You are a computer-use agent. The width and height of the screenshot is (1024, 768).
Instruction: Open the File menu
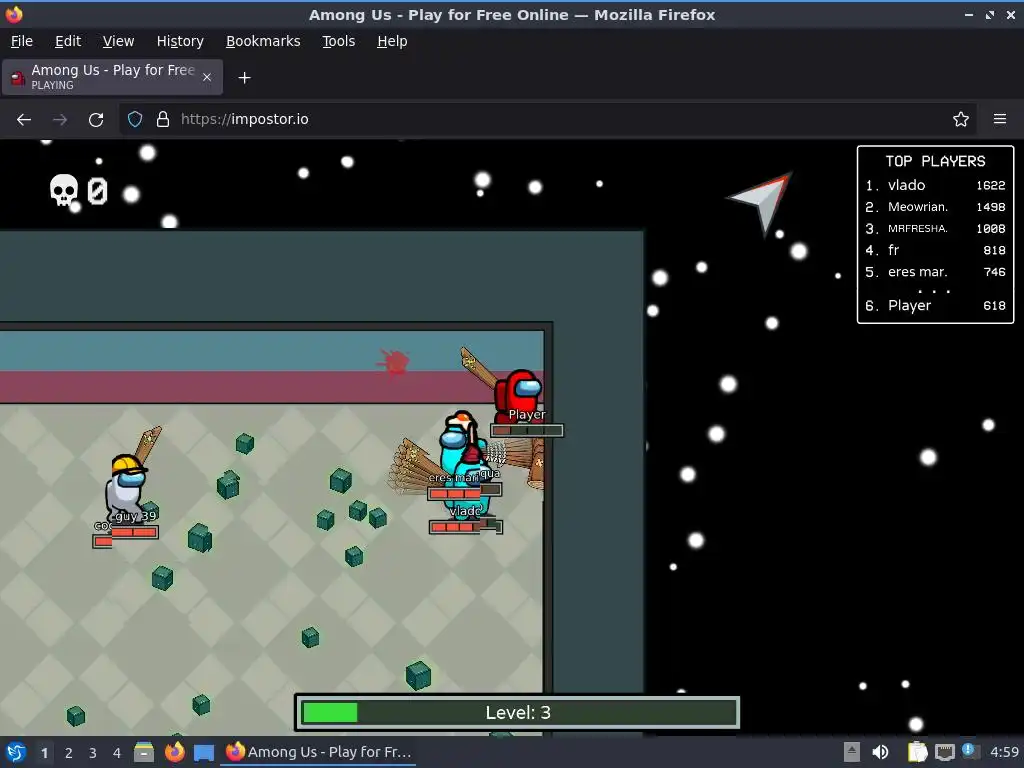click(22, 41)
